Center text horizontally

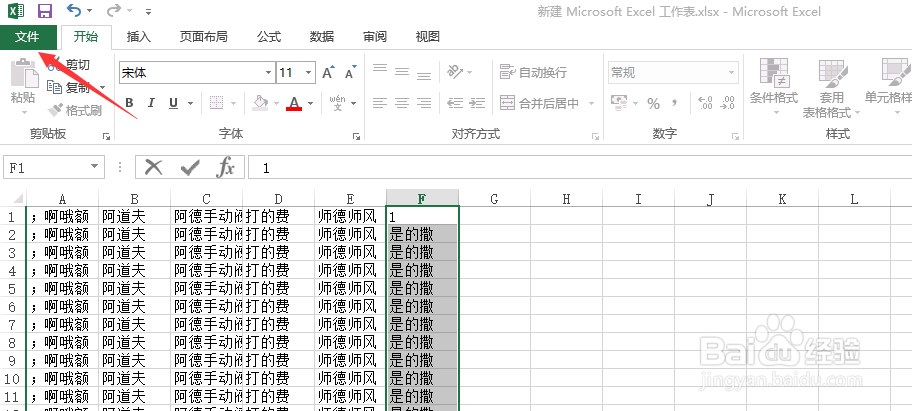(x=402, y=103)
